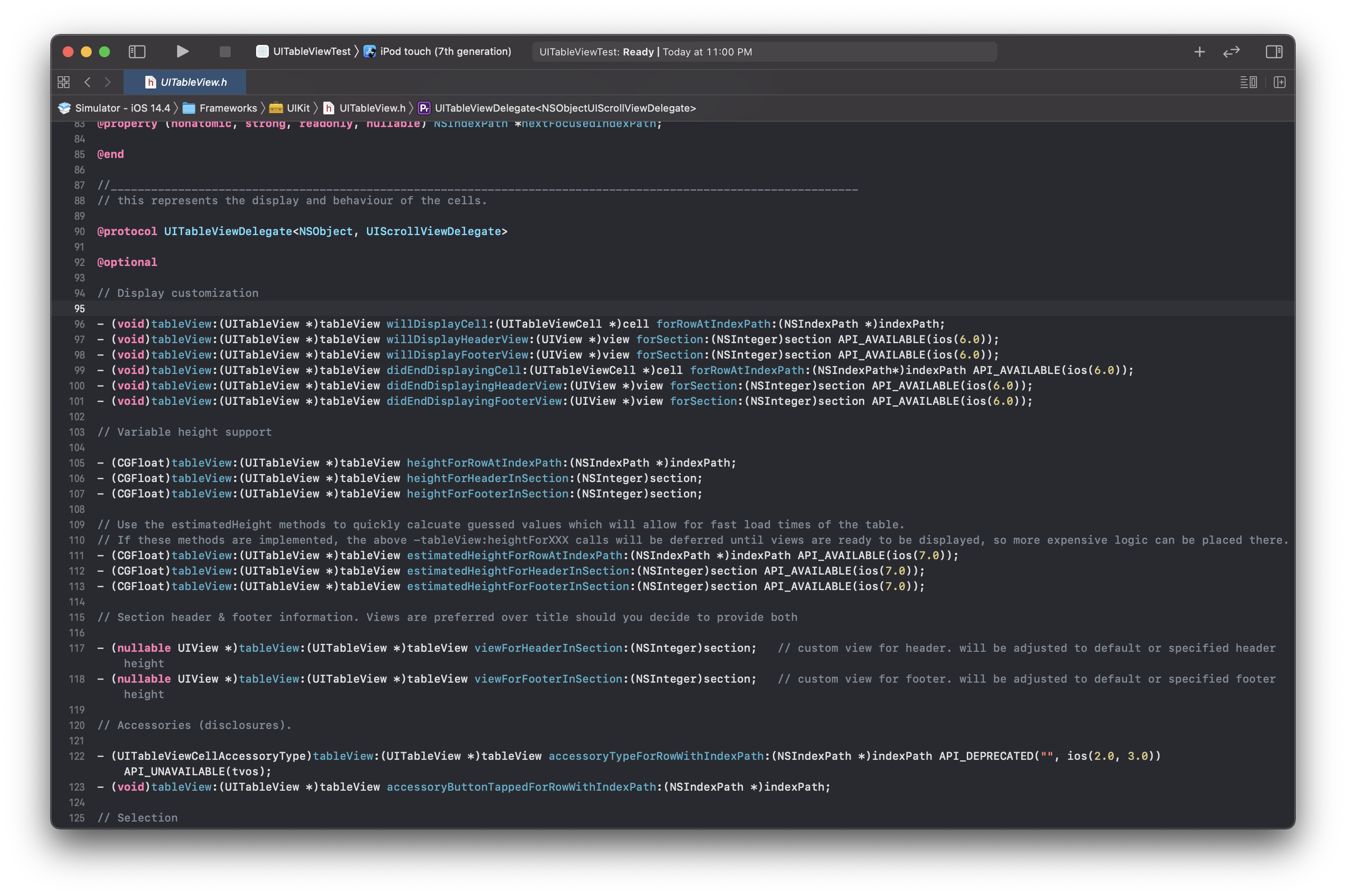Click the code review arrows icon
Screen dimensions: 1346x896
point(1231,51)
